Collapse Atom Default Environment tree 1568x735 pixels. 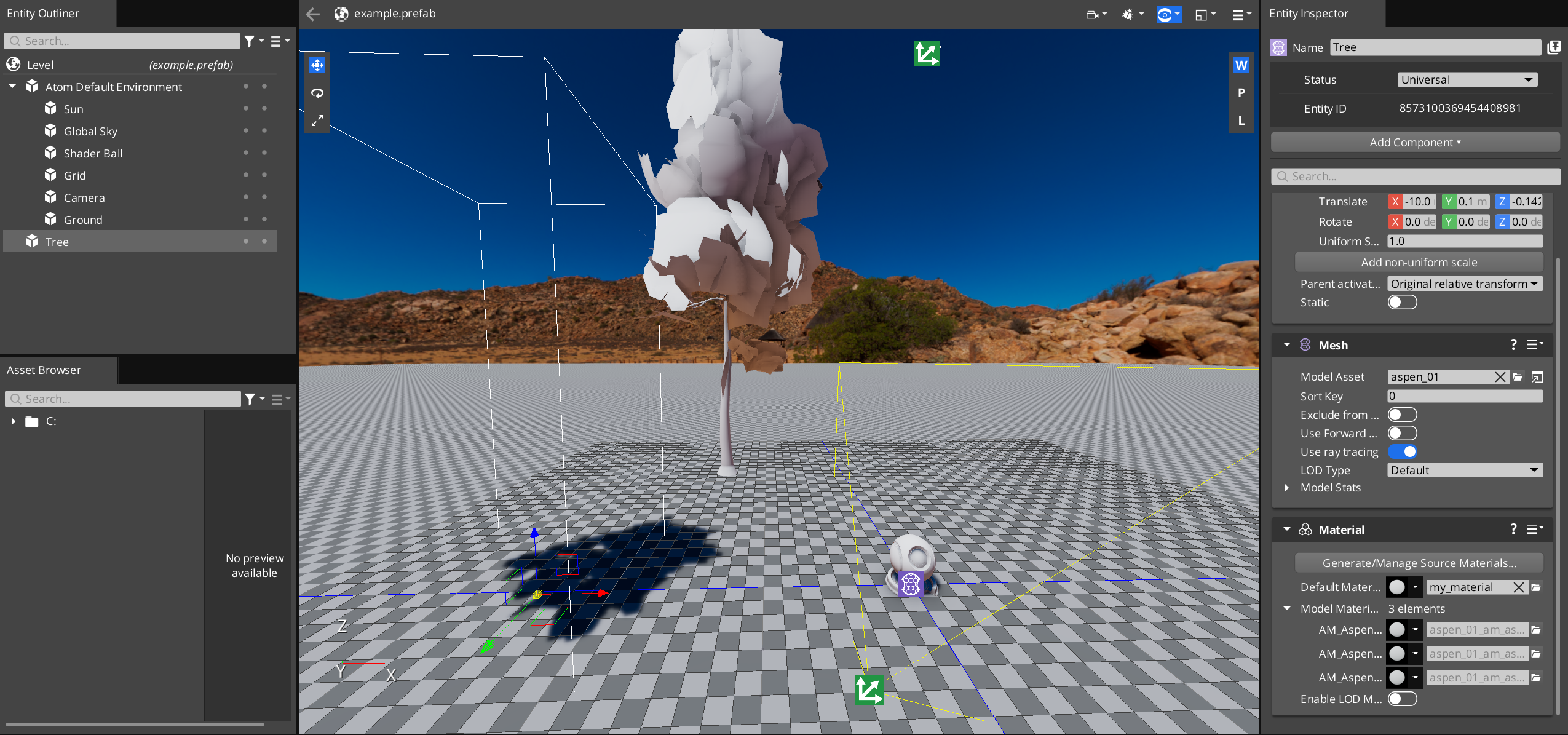pos(12,87)
